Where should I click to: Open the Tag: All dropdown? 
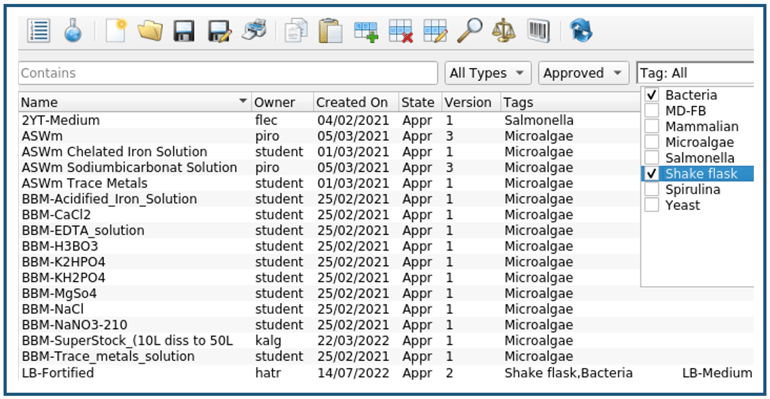pyautogui.click(x=695, y=73)
